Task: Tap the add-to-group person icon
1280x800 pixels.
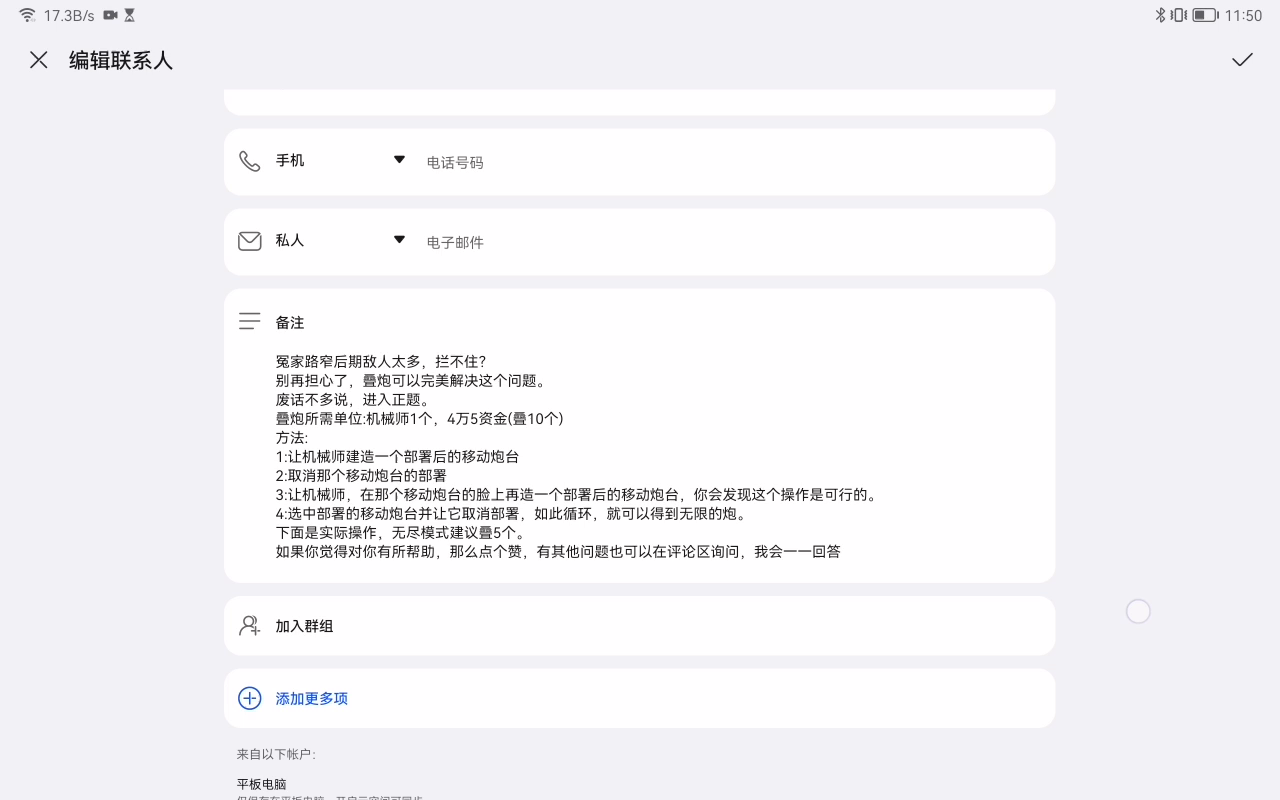Action: pos(249,626)
